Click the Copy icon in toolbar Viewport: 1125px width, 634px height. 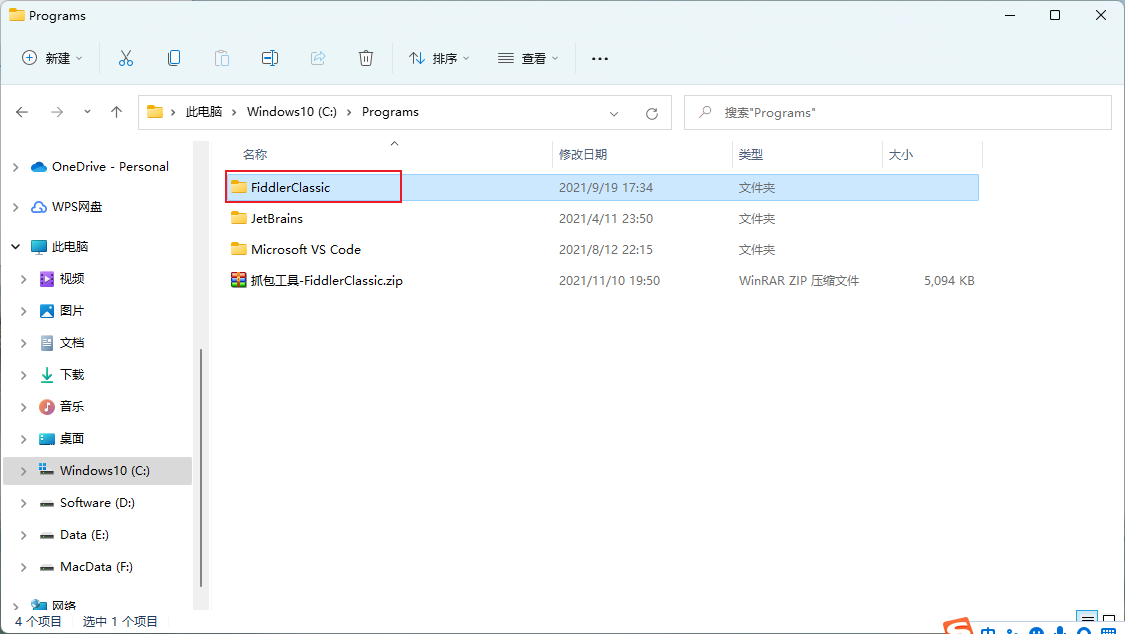coord(174,58)
